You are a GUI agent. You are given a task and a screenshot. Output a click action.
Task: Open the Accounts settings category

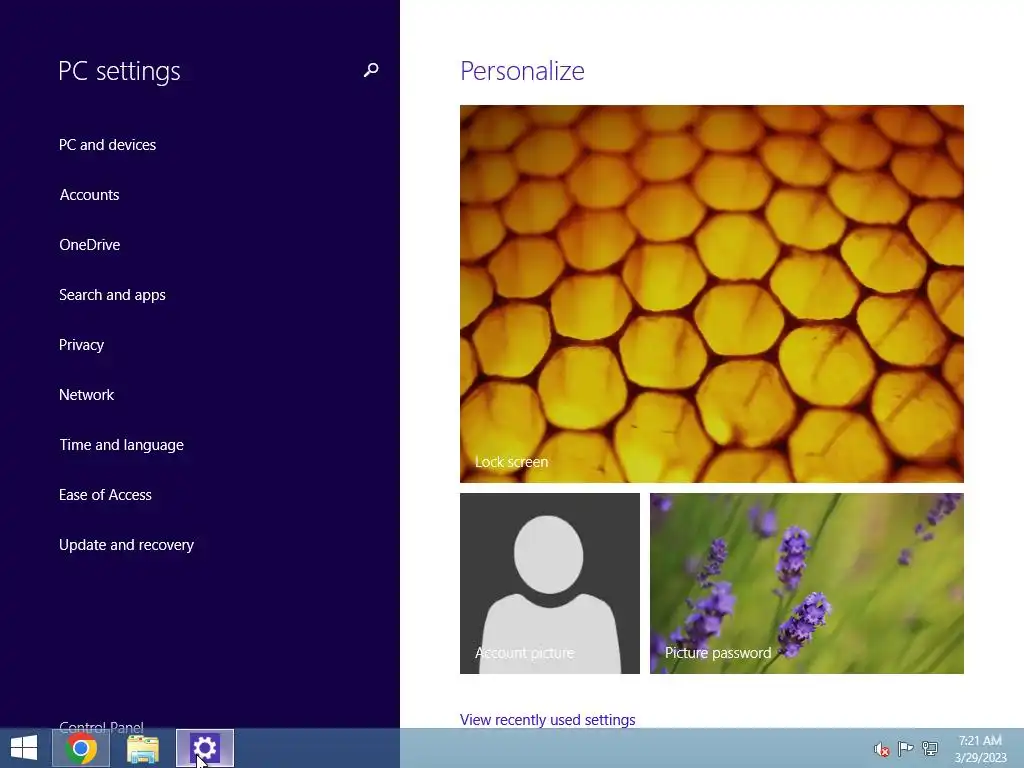point(89,195)
